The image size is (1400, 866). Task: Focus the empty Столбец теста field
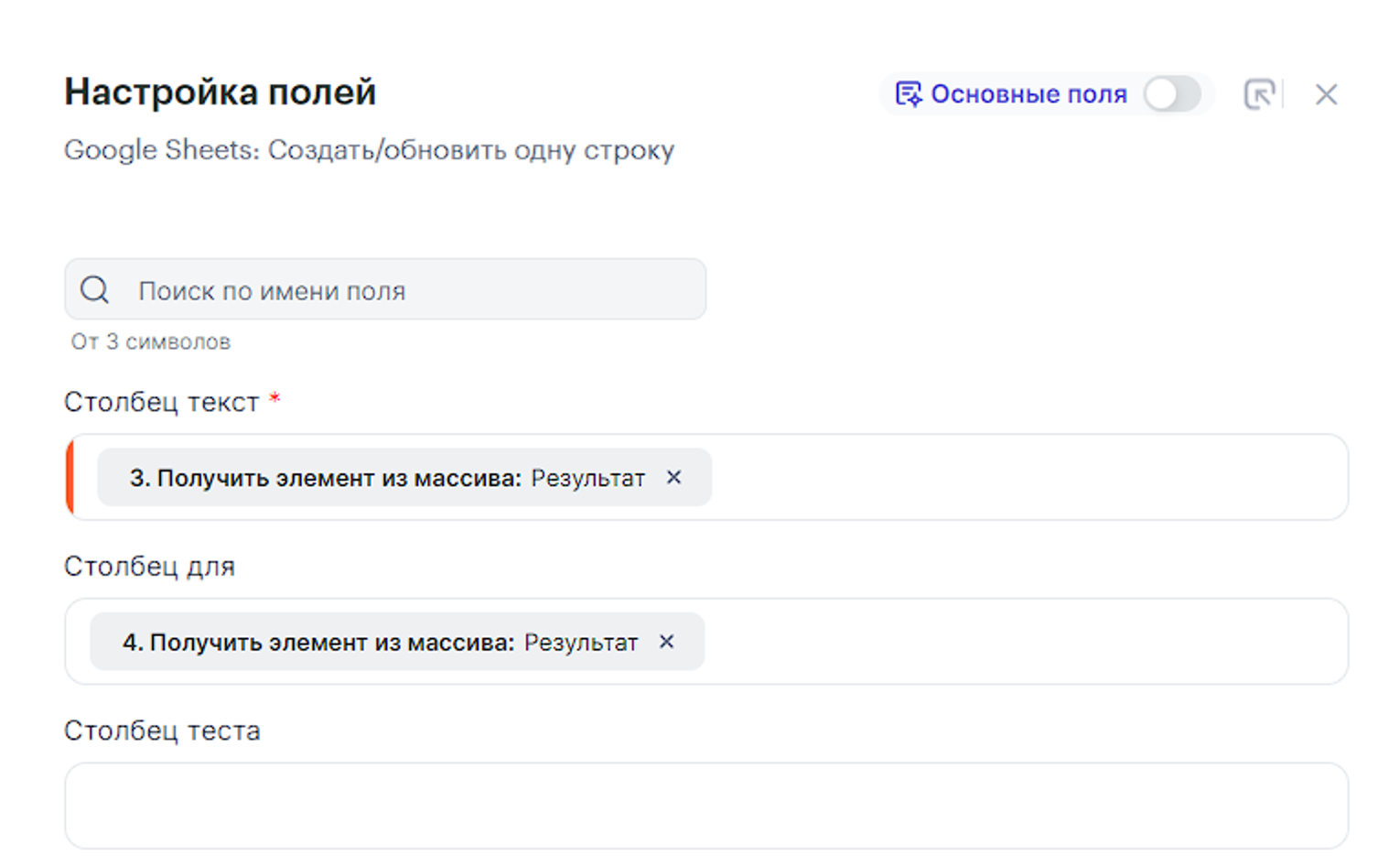[x=705, y=806]
